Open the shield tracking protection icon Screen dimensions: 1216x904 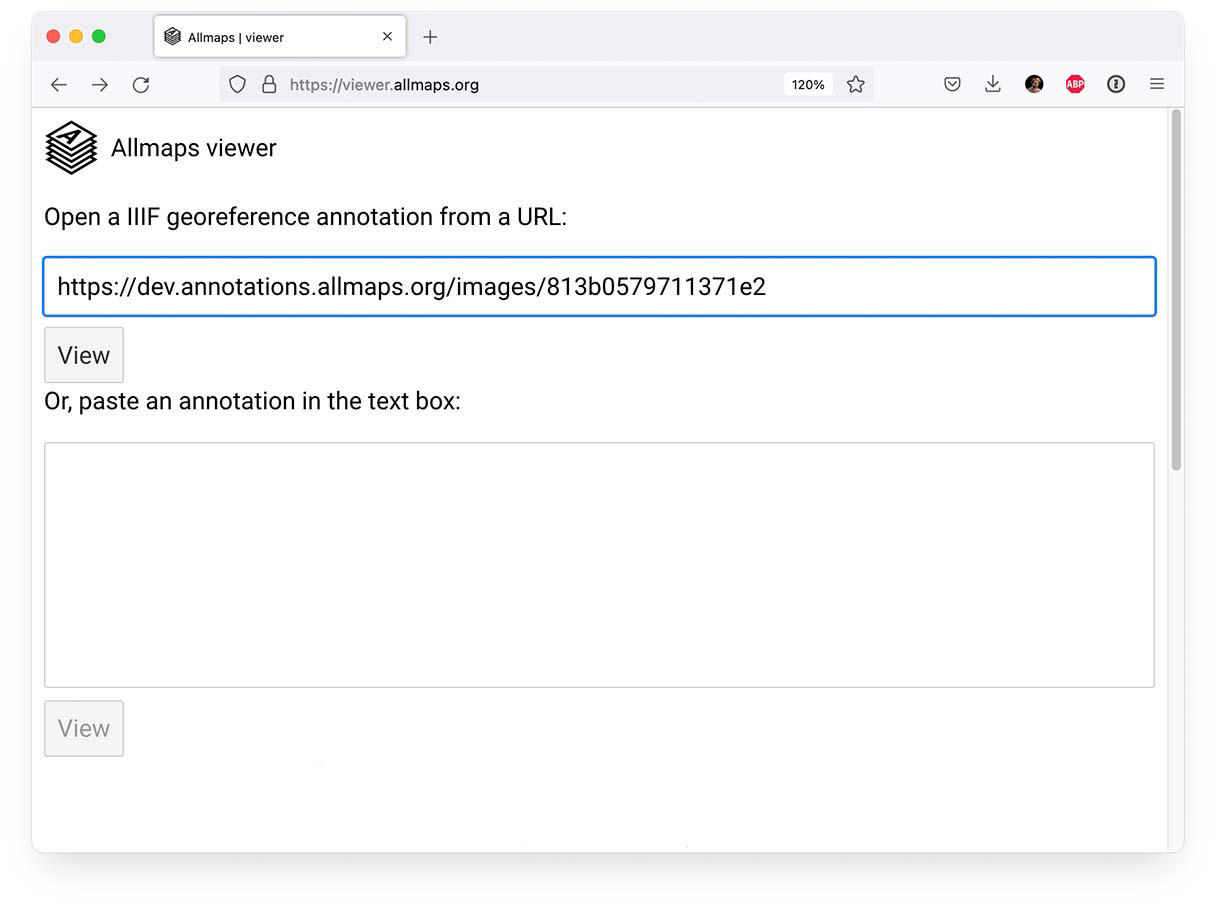(237, 85)
